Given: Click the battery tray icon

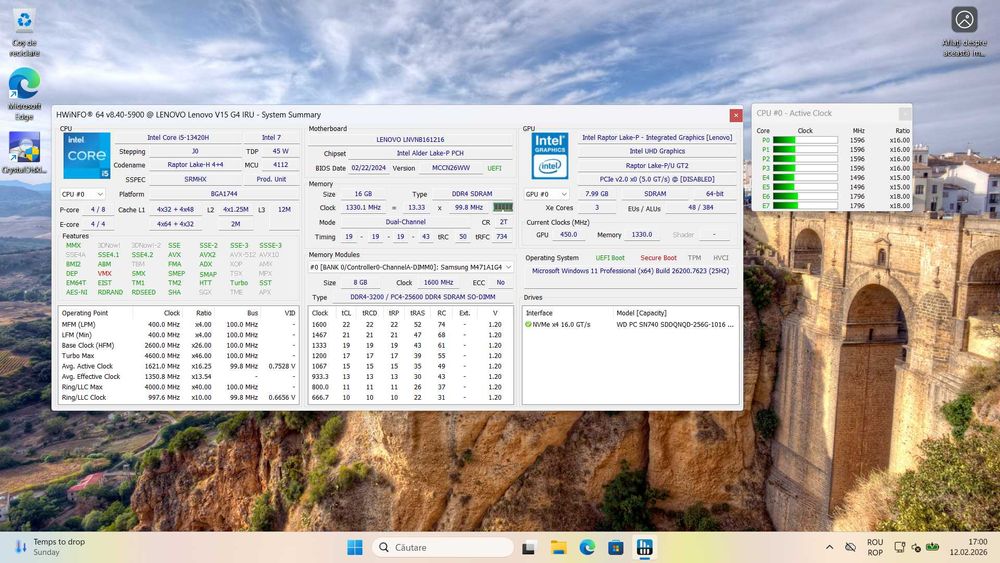Looking at the screenshot, I should click(932, 547).
